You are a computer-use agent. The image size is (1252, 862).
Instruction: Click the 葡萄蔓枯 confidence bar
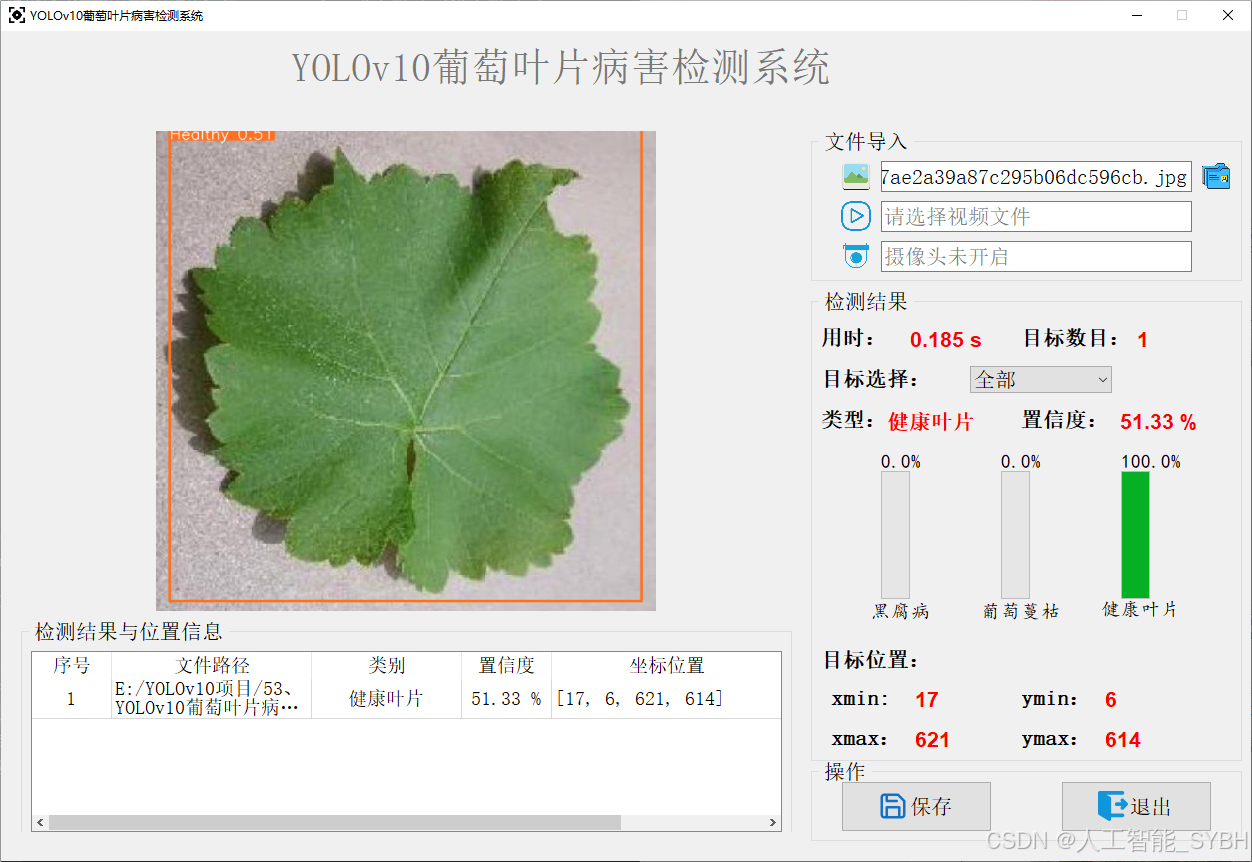click(1016, 535)
